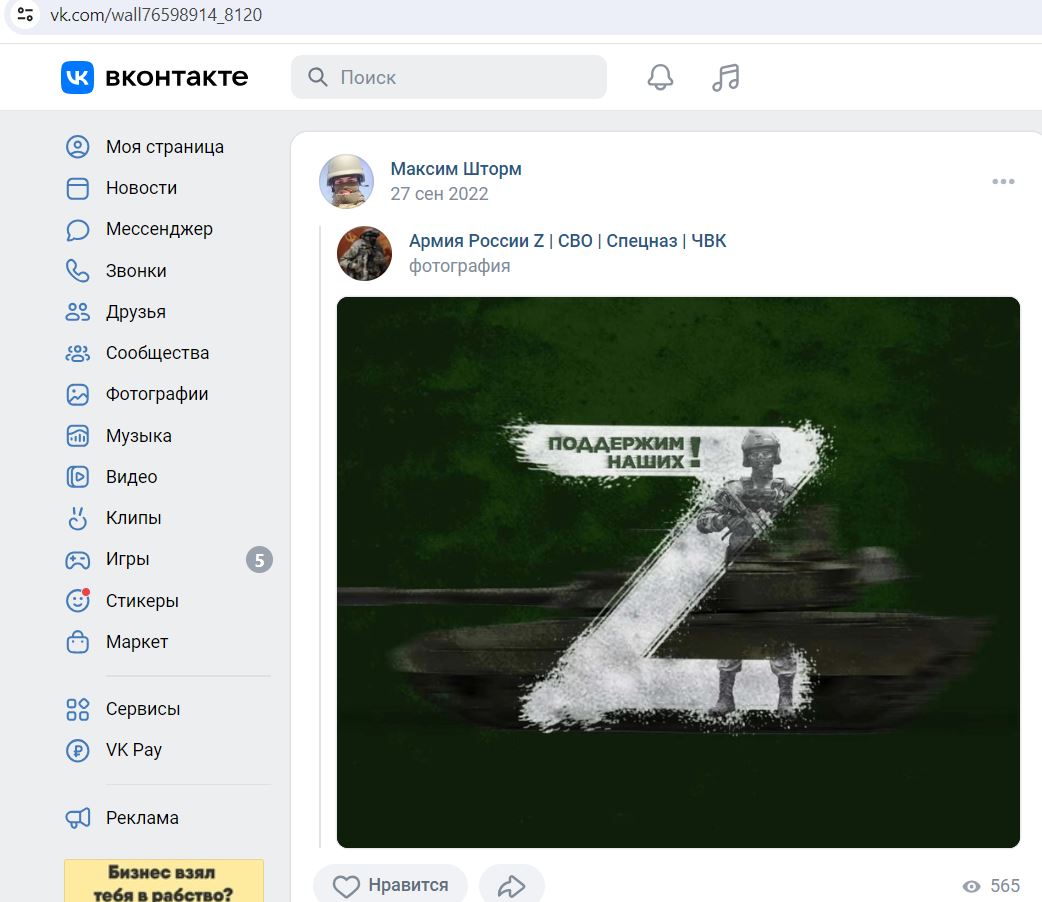The image size is (1042, 902).
Task: Click the post date 27 сен 2022
Action: point(439,194)
